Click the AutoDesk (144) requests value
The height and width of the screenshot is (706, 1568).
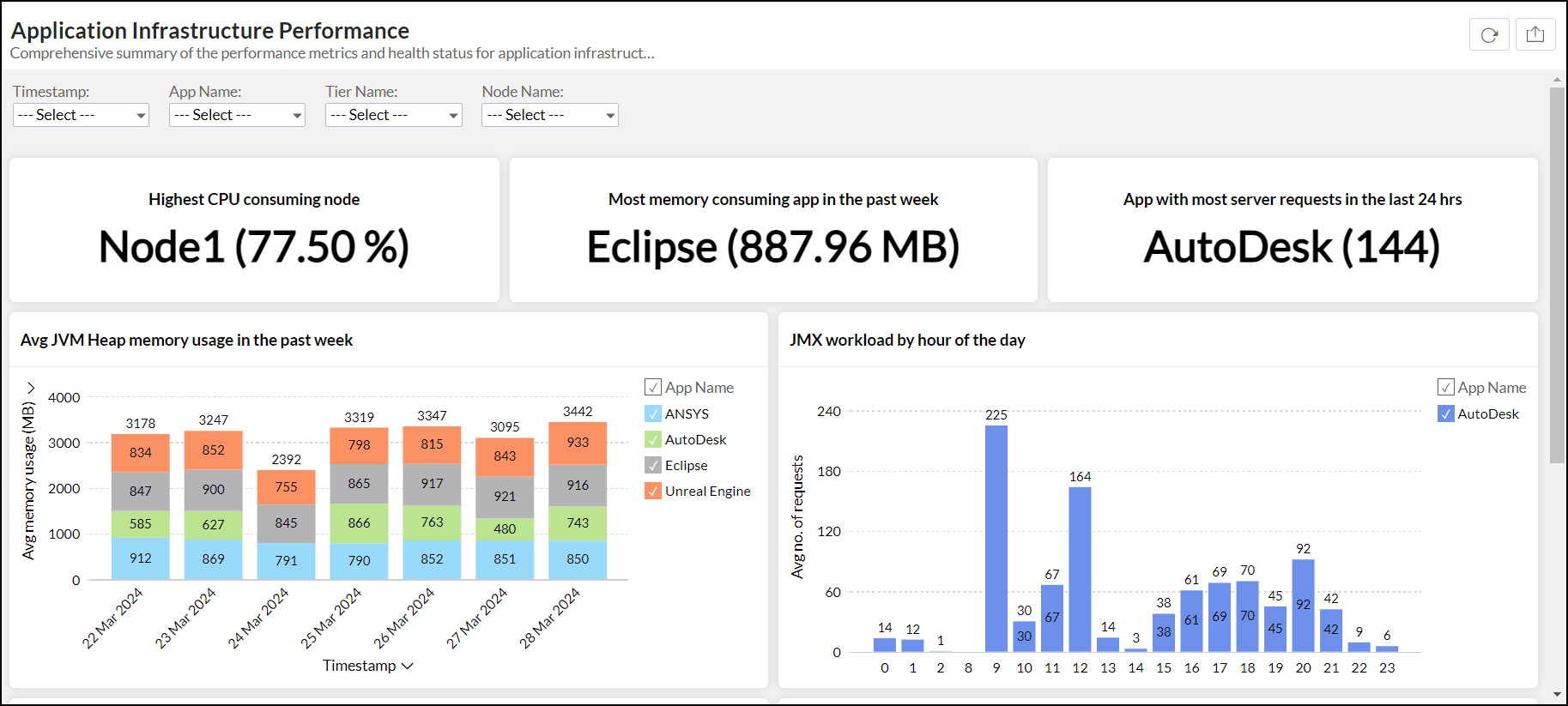tap(1293, 247)
